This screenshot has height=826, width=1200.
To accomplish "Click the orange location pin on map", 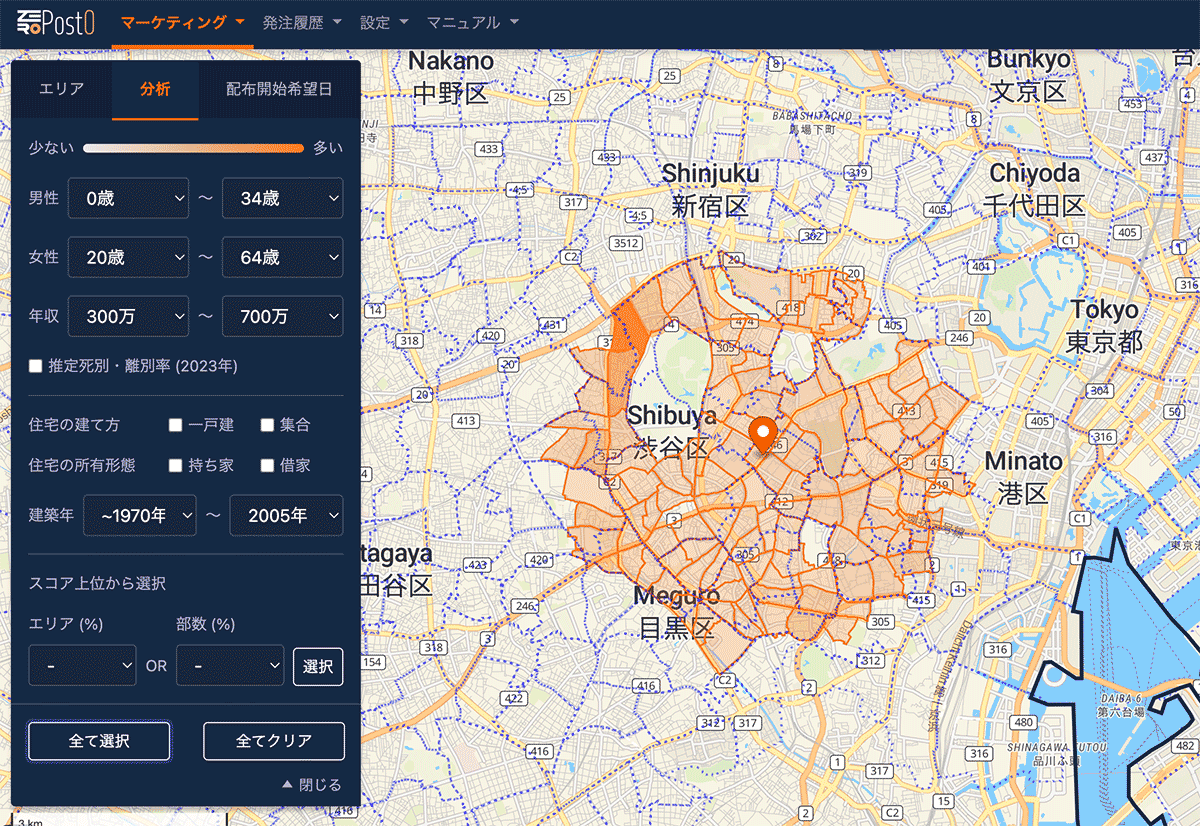I will [763, 433].
